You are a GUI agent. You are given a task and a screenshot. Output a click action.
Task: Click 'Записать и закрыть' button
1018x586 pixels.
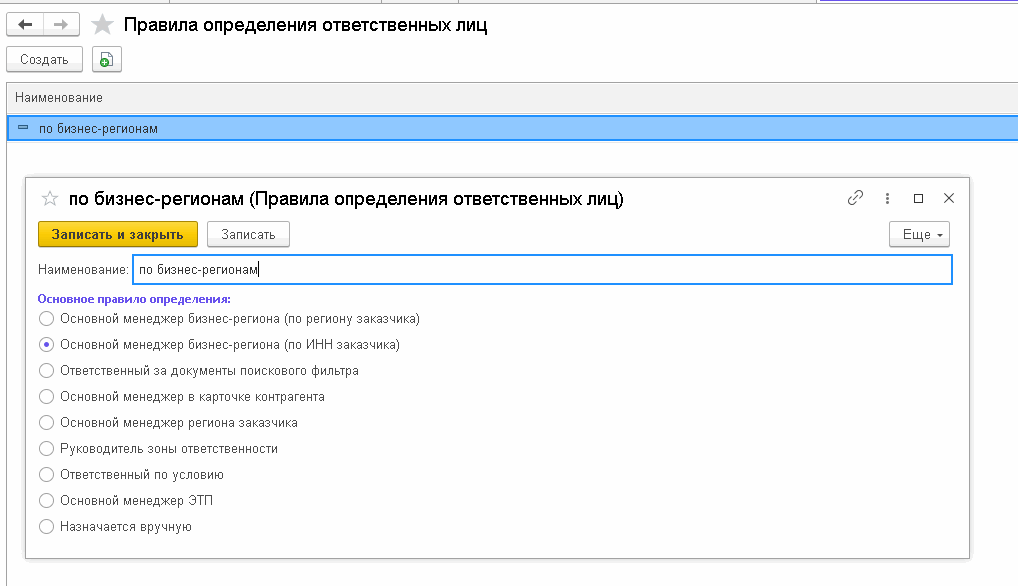coord(118,234)
